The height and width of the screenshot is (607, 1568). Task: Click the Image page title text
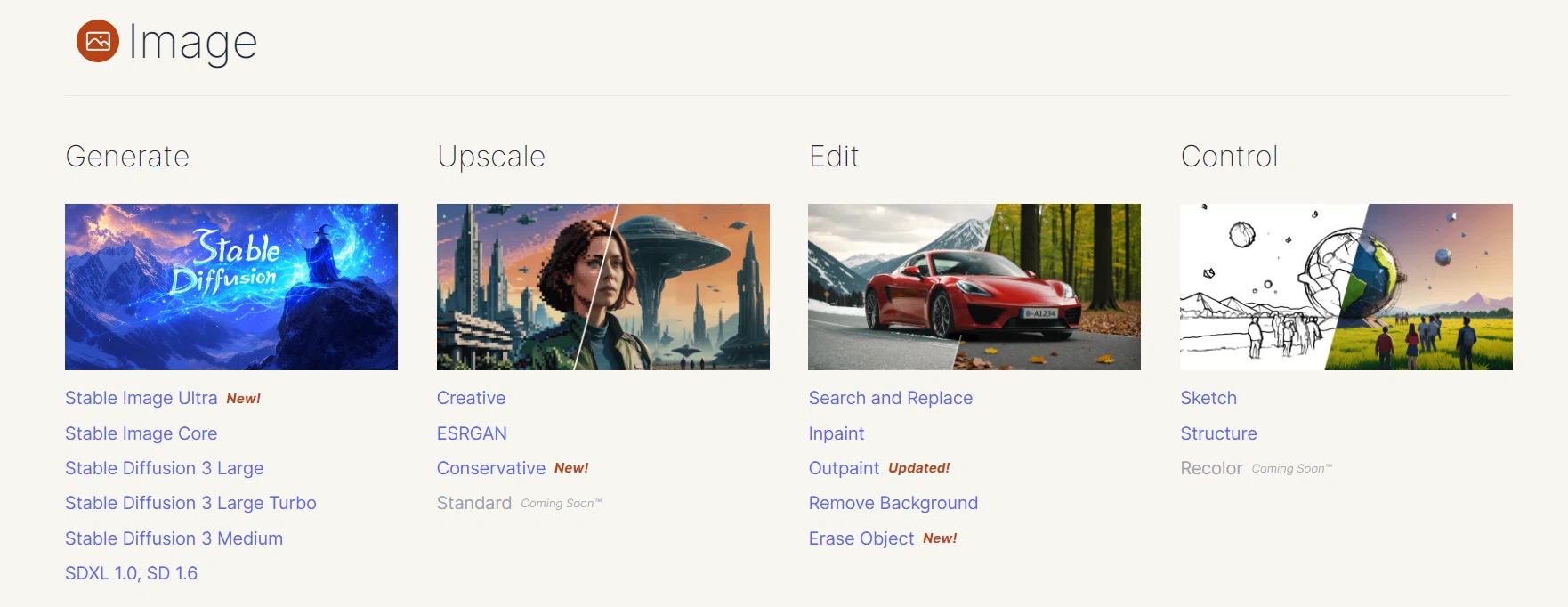[x=193, y=43]
